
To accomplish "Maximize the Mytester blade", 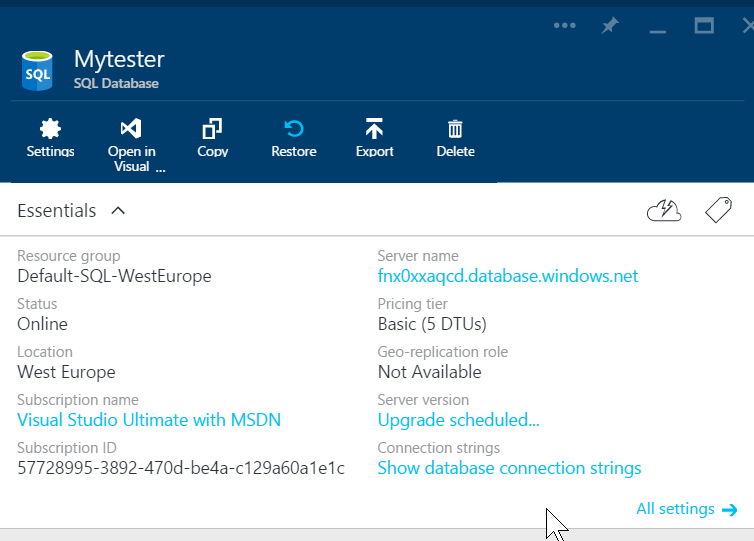I will click(x=704, y=26).
